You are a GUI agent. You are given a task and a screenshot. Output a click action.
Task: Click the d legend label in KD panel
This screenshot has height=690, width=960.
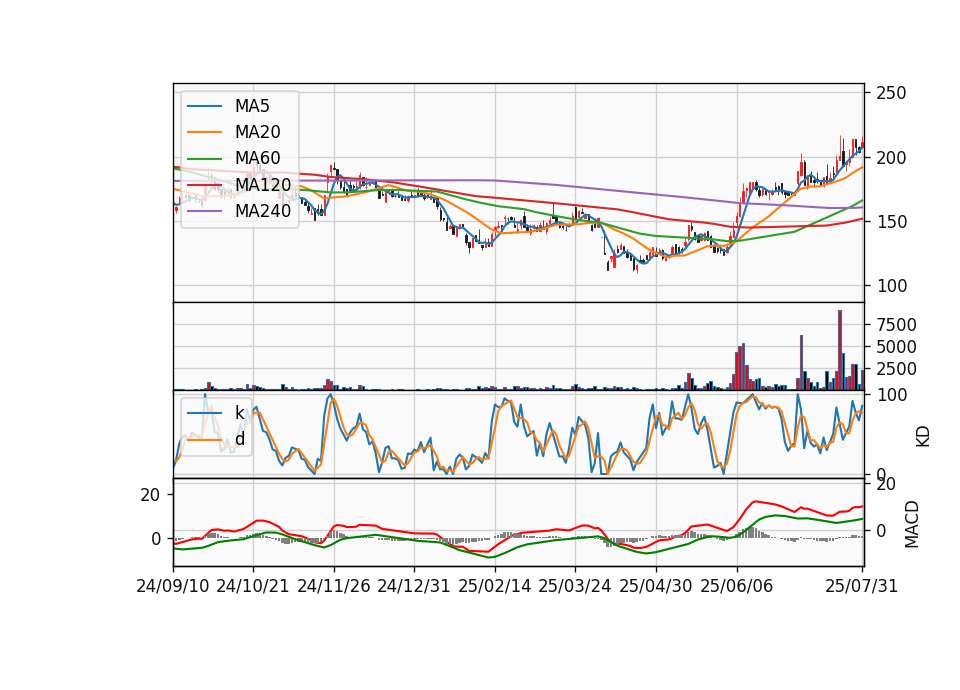tap(240, 439)
